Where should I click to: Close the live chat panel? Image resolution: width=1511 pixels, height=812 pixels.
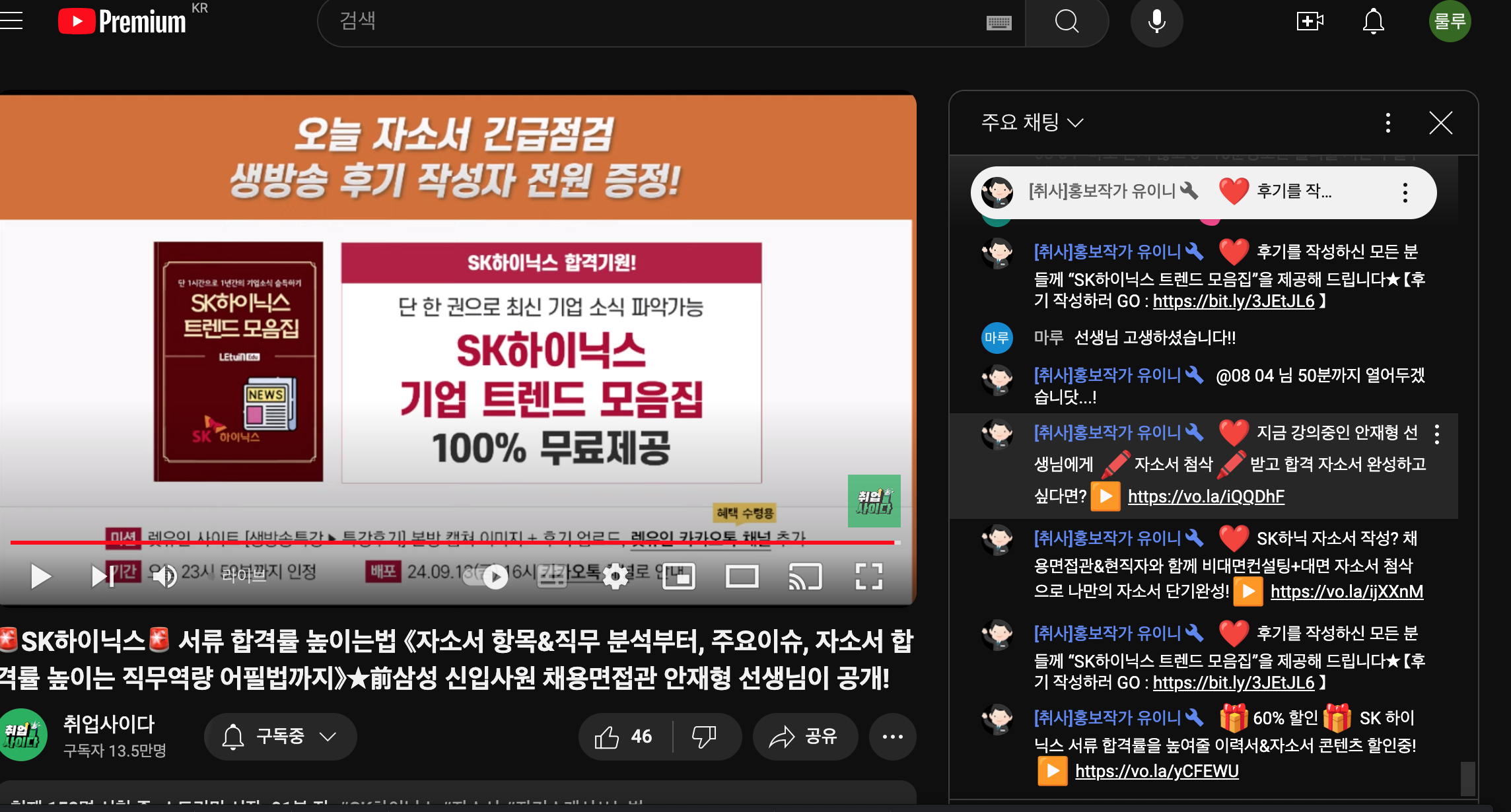click(1440, 123)
